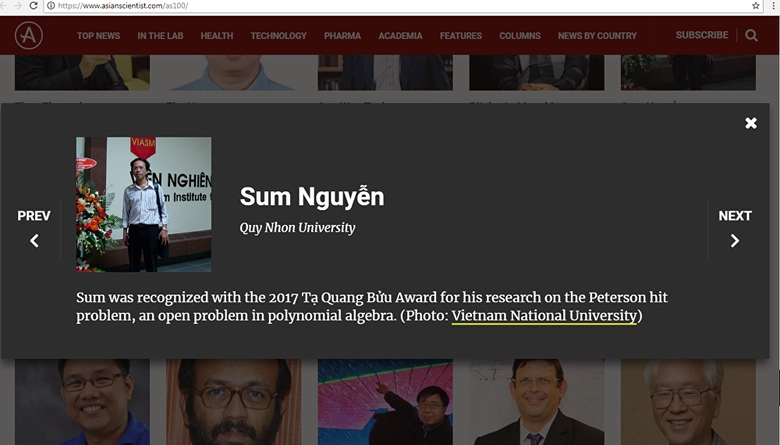Click the URL address bar
The height and width of the screenshot is (445, 780).
tap(400, 6)
